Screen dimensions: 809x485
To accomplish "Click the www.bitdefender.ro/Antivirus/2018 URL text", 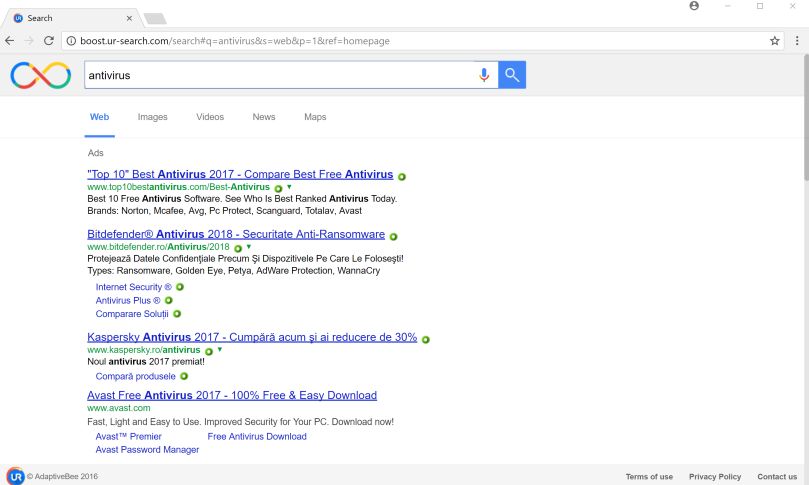I will [x=158, y=247].
